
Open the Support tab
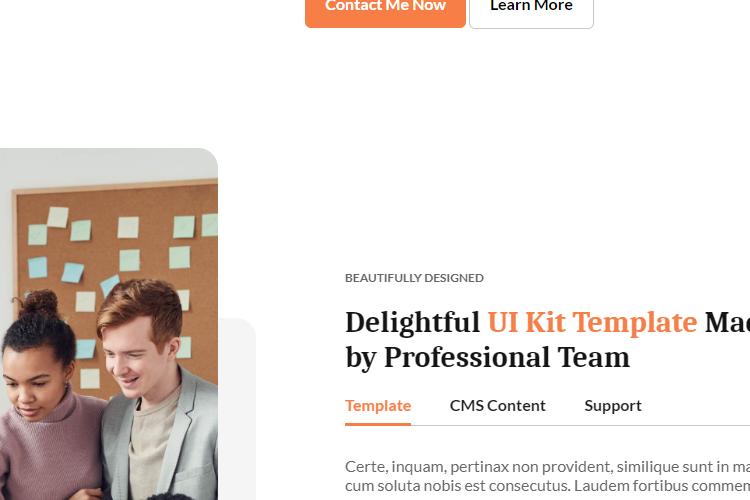tap(613, 406)
